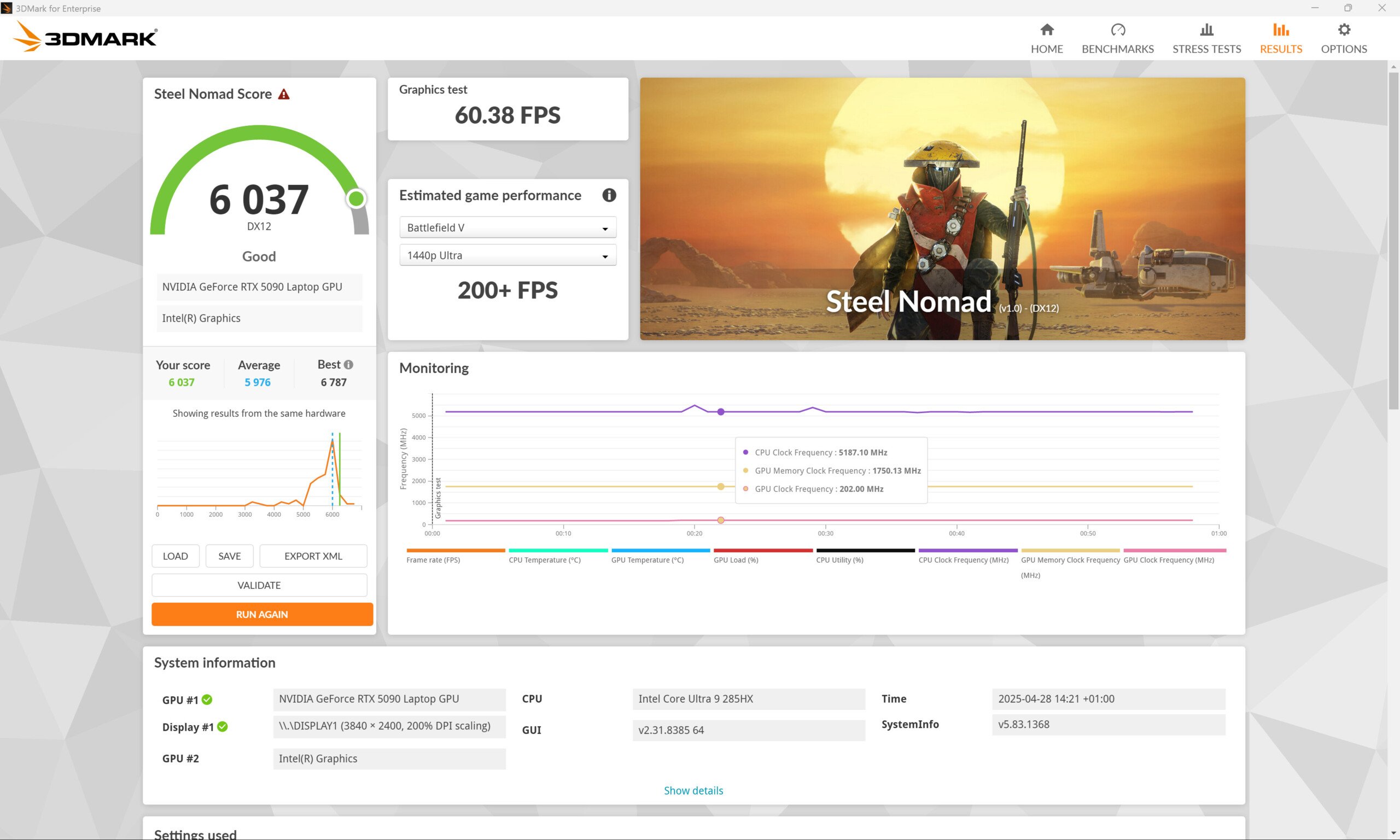Click red warning triangle beside Steel Nomad Score

click(284, 95)
